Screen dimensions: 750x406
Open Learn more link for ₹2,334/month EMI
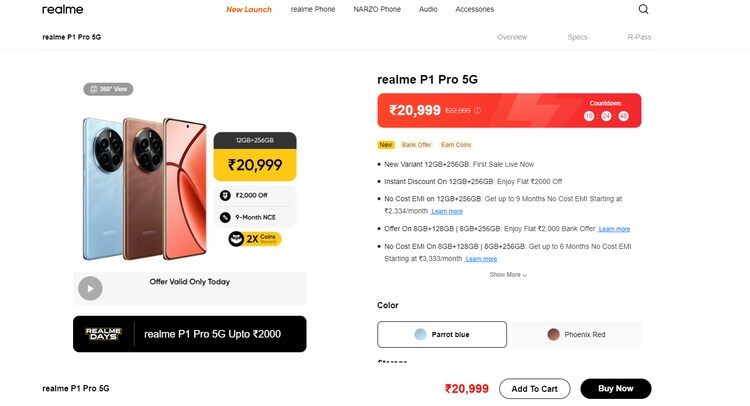point(447,211)
